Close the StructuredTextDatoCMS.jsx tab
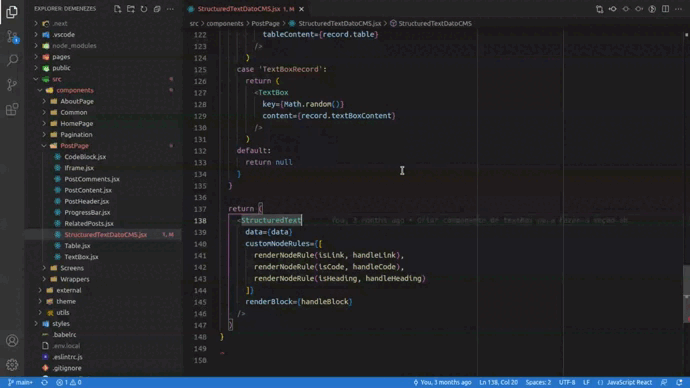Image resolution: width=690 pixels, height=388 pixels. tap(301, 9)
